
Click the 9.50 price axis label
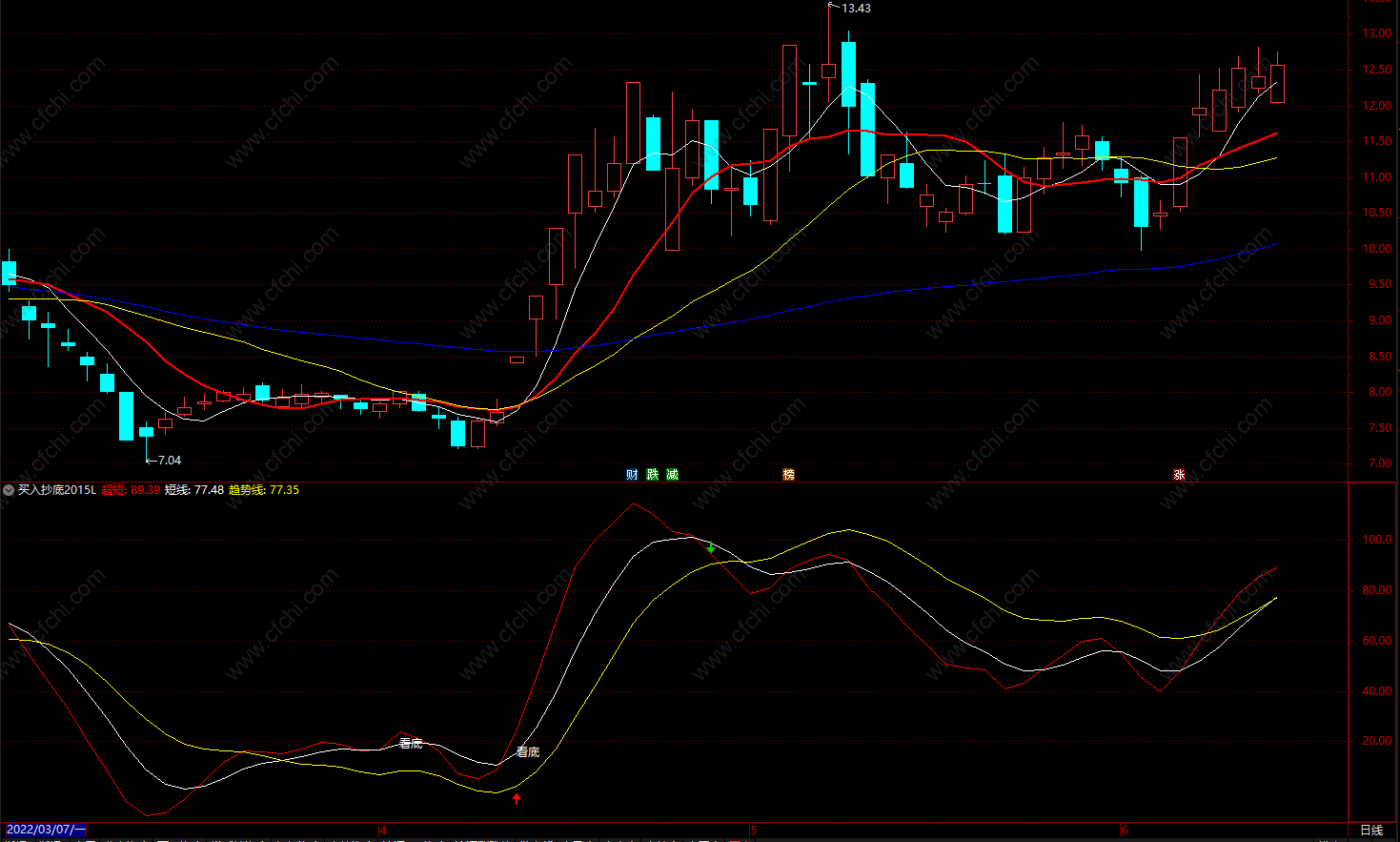(1379, 284)
